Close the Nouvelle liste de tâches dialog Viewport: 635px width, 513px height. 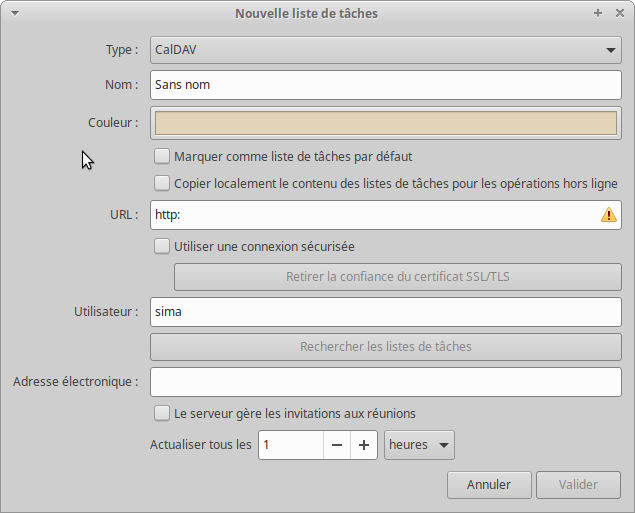(618, 13)
